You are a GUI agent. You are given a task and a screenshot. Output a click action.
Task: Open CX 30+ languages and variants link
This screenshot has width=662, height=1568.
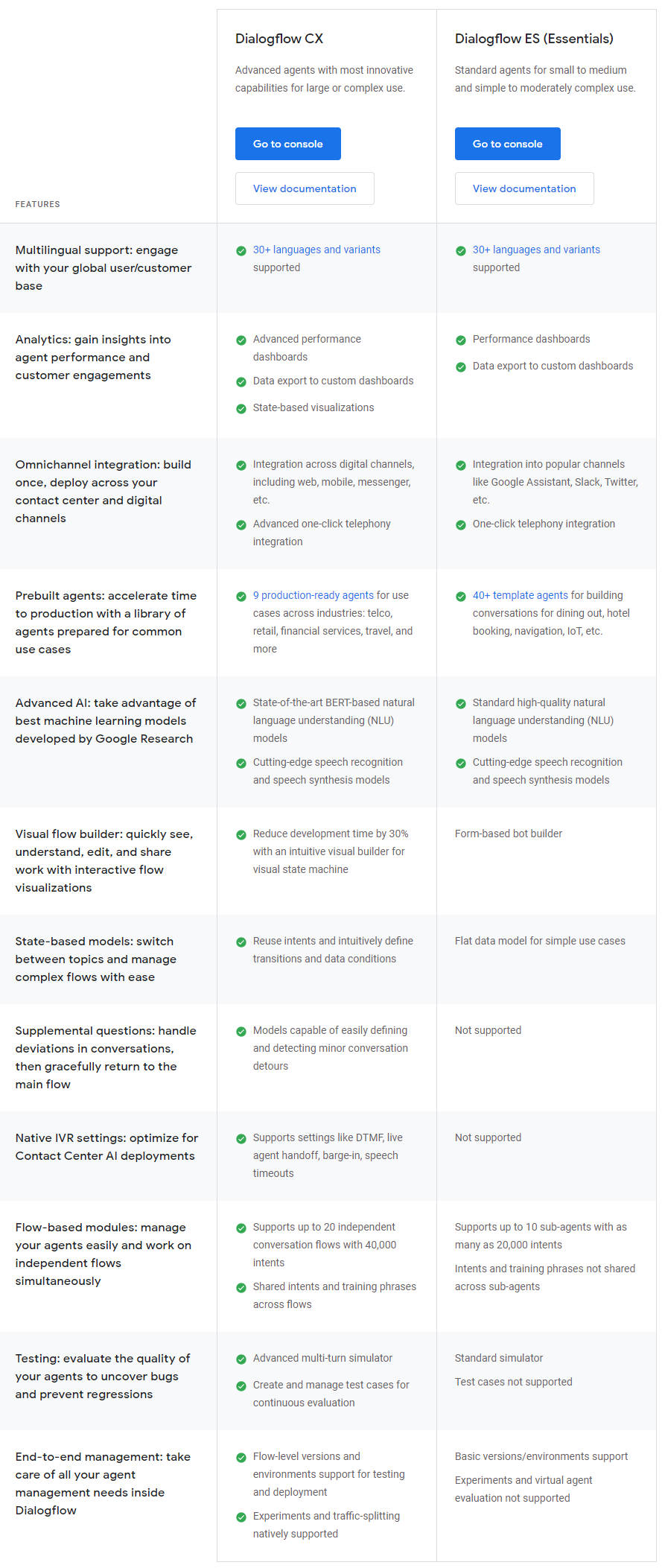click(316, 250)
